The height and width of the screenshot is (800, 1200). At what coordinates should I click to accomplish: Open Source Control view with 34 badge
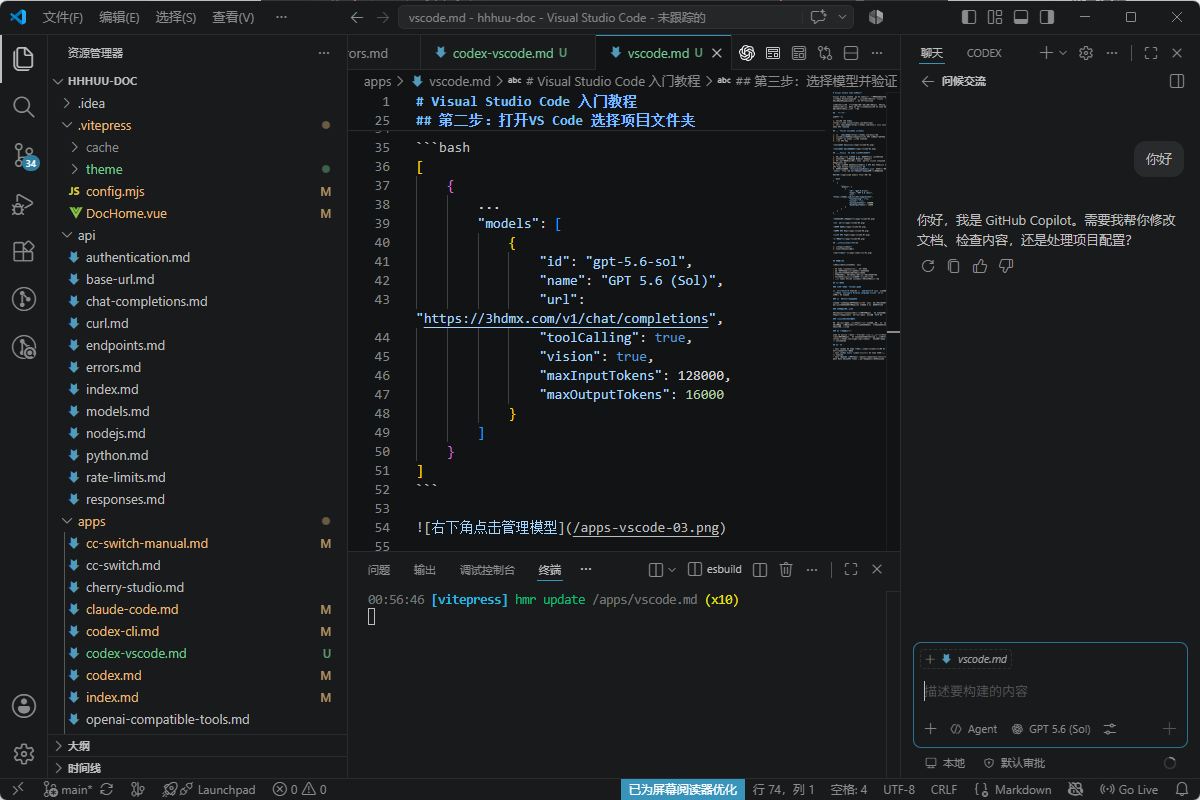click(x=24, y=155)
